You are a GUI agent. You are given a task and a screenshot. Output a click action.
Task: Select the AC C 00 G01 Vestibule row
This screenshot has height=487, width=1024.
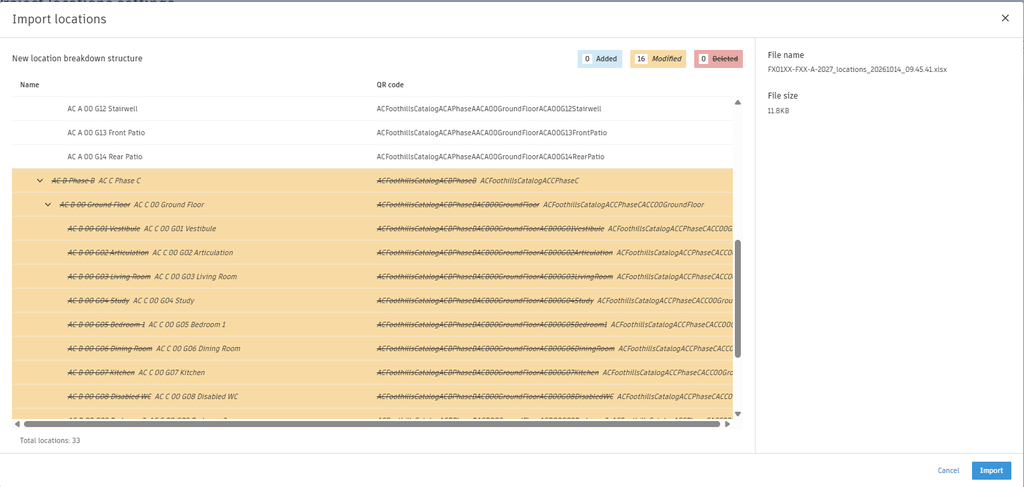[372, 228]
